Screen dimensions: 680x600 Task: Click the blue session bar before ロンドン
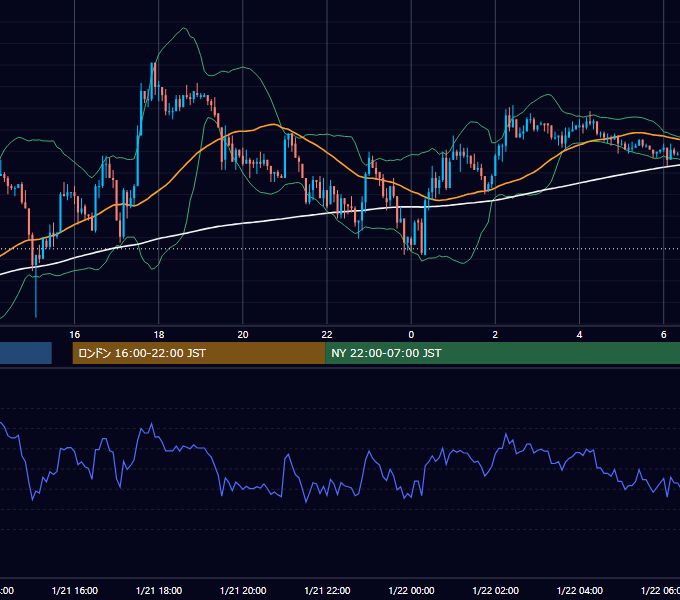(26, 353)
